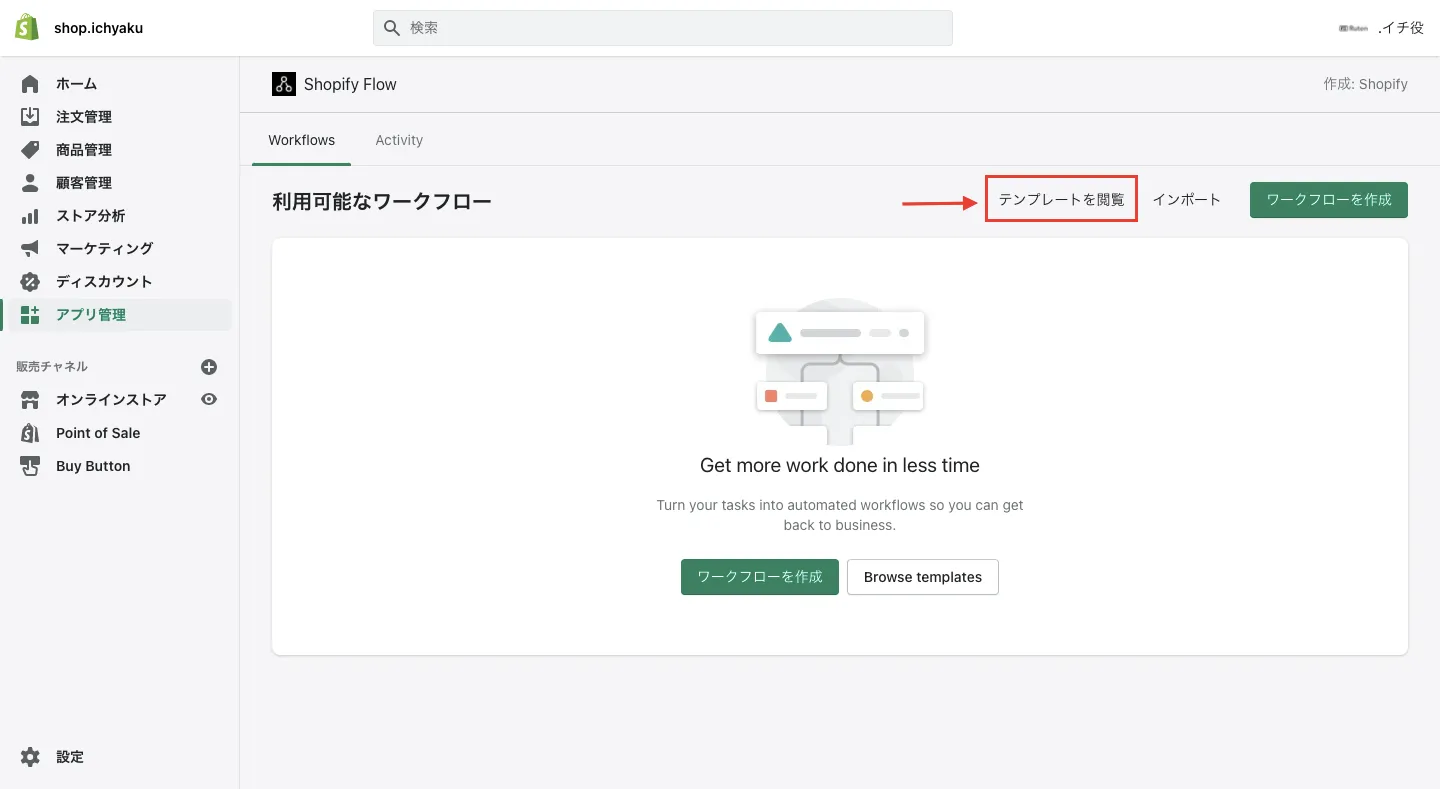Image resolution: width=1440 pixels, height=789 pixels.
Task: Click the 販売チャネル section heading
Action: coord(52,367)
